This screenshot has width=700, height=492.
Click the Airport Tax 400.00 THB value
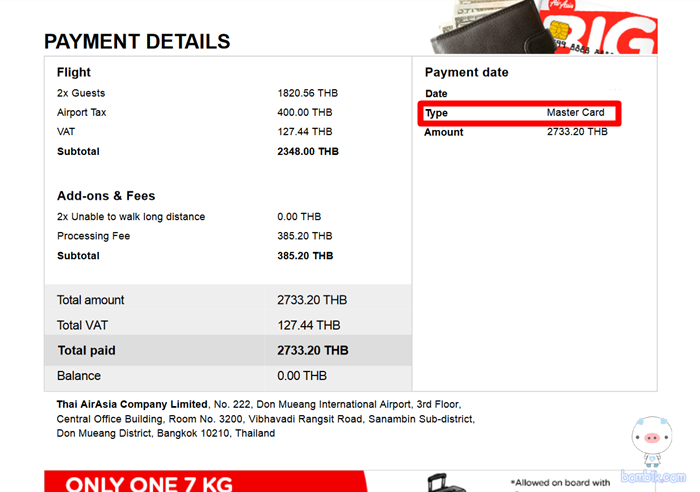click(x=304, y=113)
